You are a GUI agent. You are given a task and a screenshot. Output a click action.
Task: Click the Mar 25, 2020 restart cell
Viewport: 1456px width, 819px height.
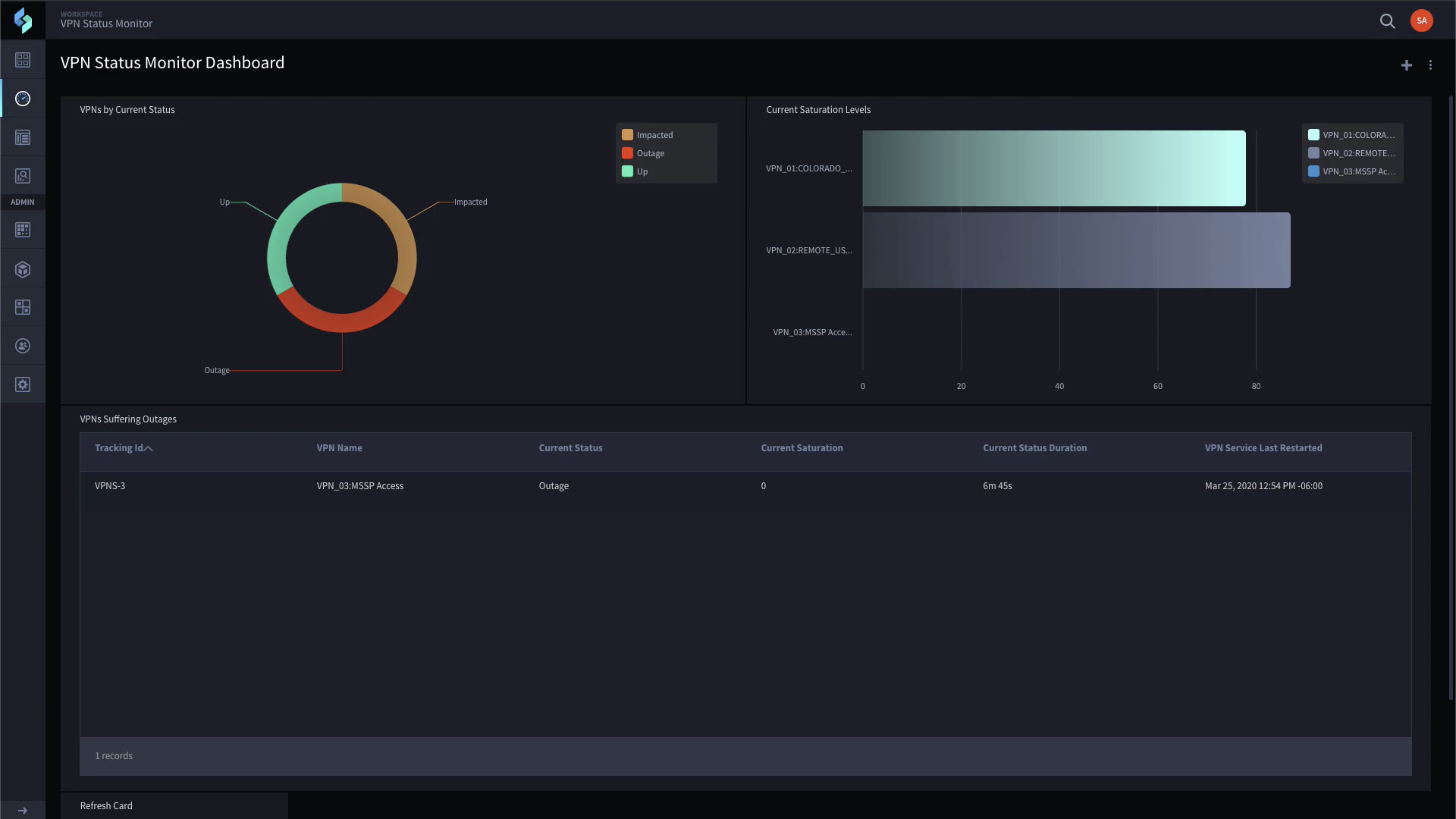[x=1263, y=486]
